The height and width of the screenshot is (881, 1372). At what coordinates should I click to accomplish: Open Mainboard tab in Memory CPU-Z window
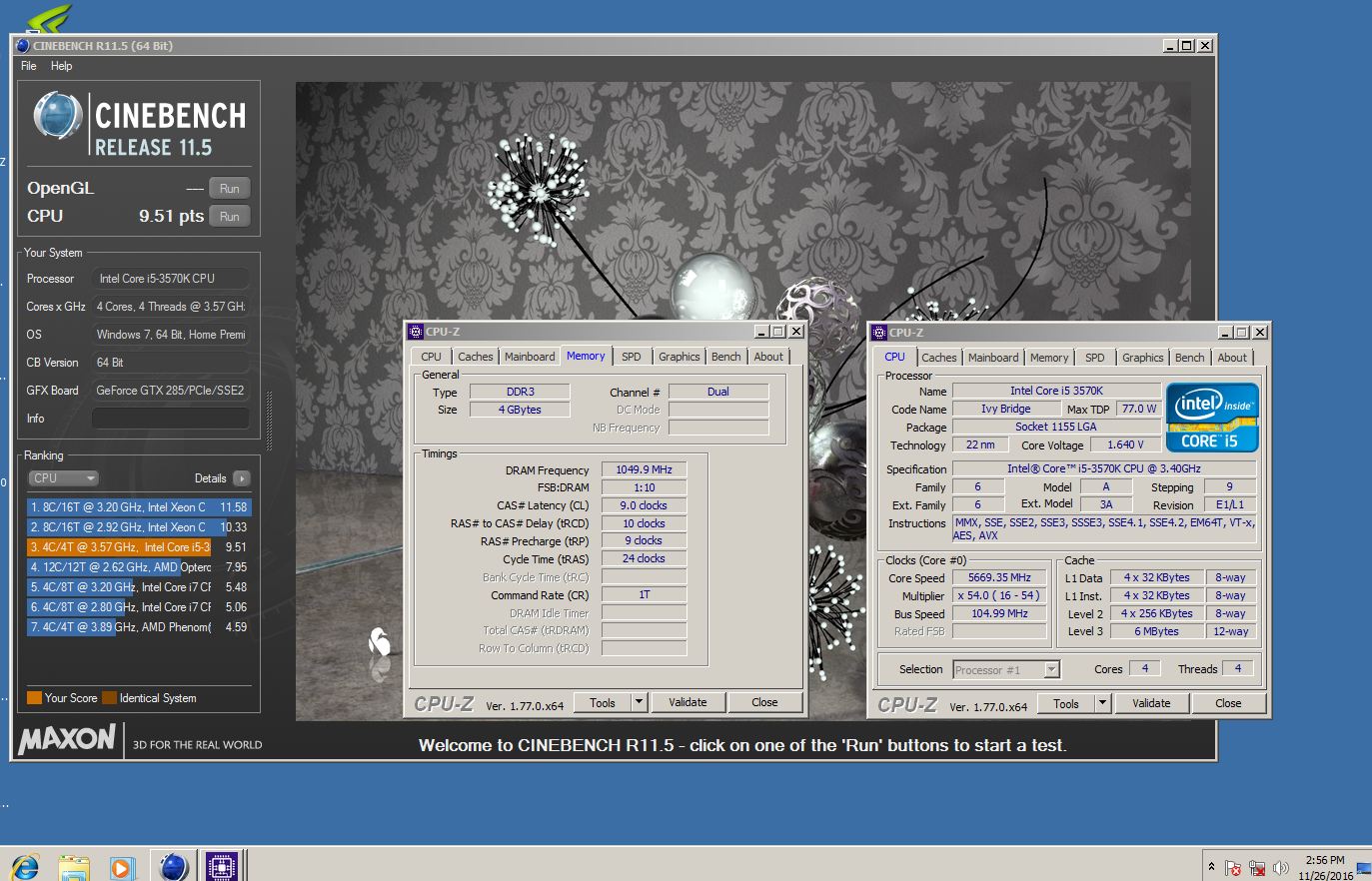click(x=530, y=357)
